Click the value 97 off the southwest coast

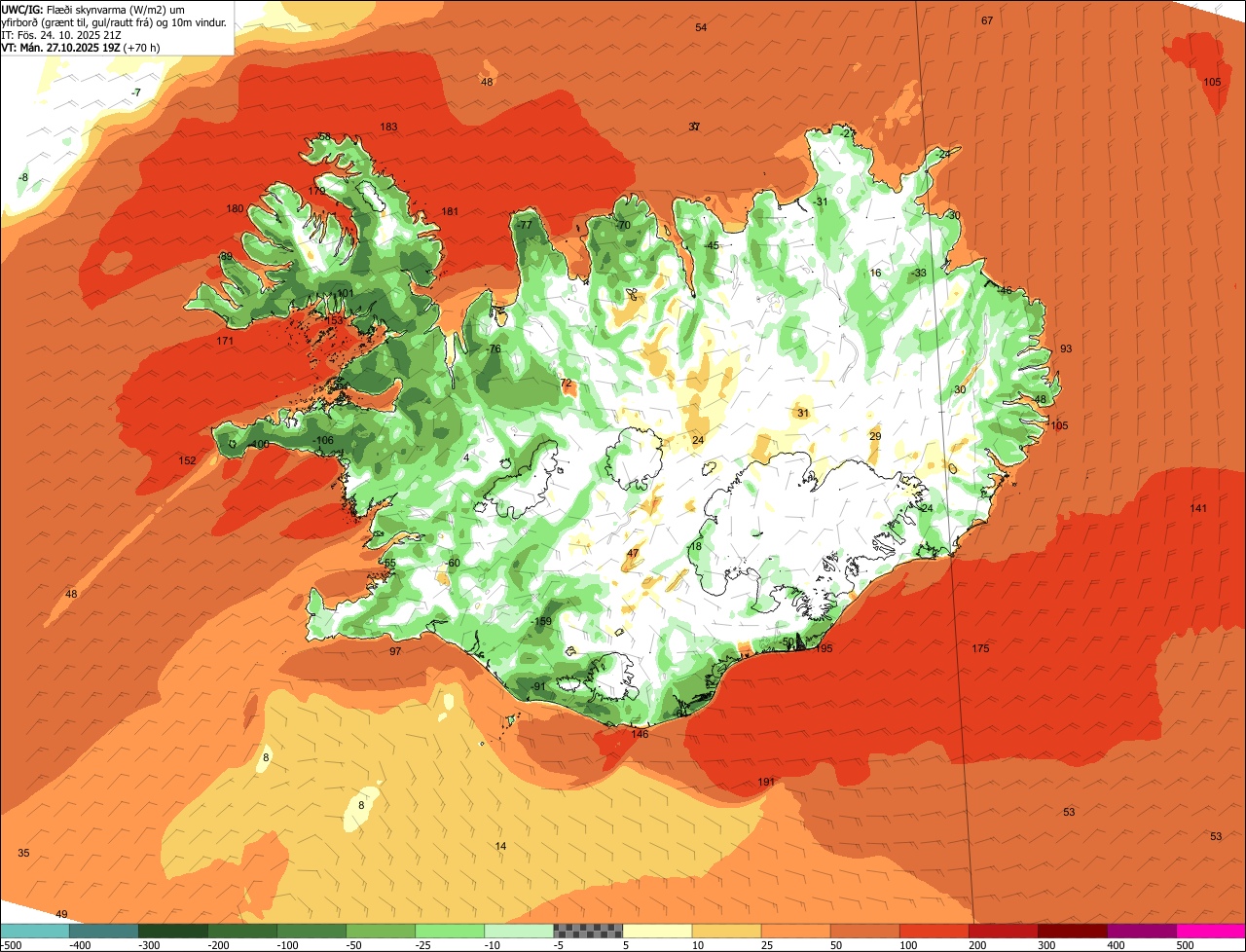395,652
